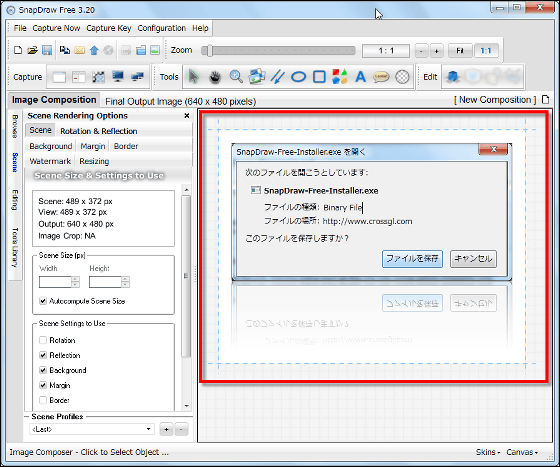Click the first Edit toolbar icon
This screenshot has width=560, height=467.
[x=453, y=77]
